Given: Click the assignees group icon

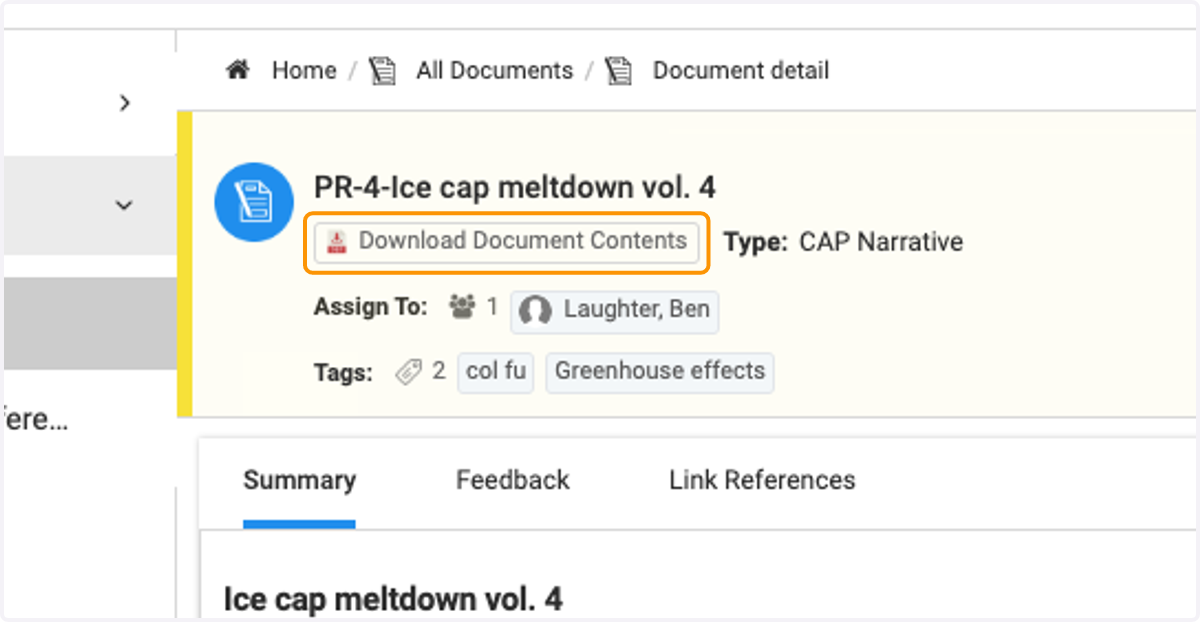Looking at the screenshot, I should 462,307.
